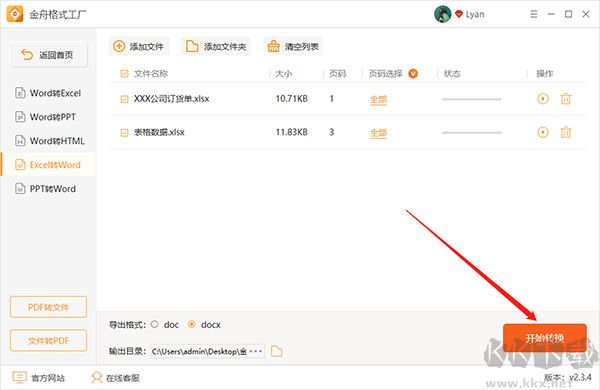Click the version text v2.3.4
600x390 pixels.
(580, 377)
